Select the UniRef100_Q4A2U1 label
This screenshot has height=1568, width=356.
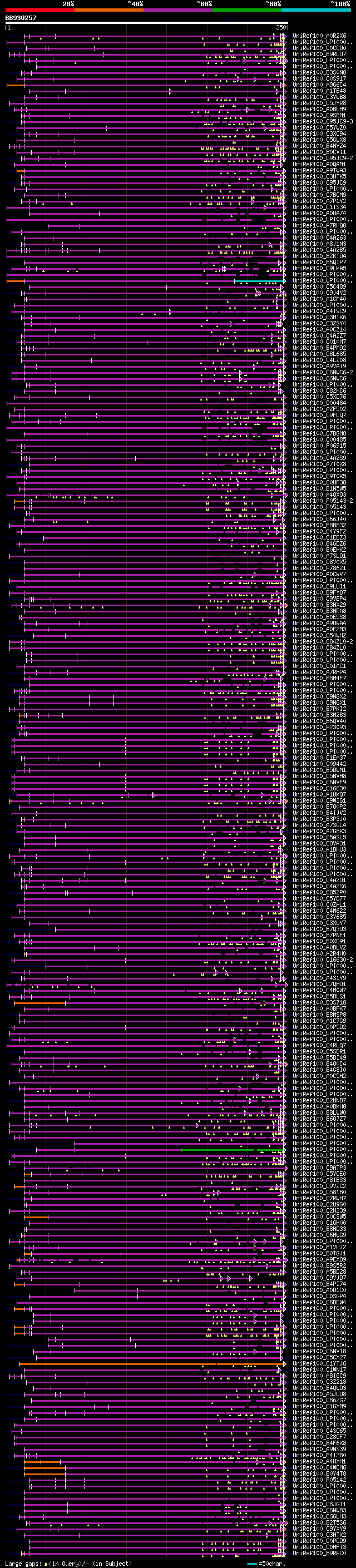(x=319, y=880)
